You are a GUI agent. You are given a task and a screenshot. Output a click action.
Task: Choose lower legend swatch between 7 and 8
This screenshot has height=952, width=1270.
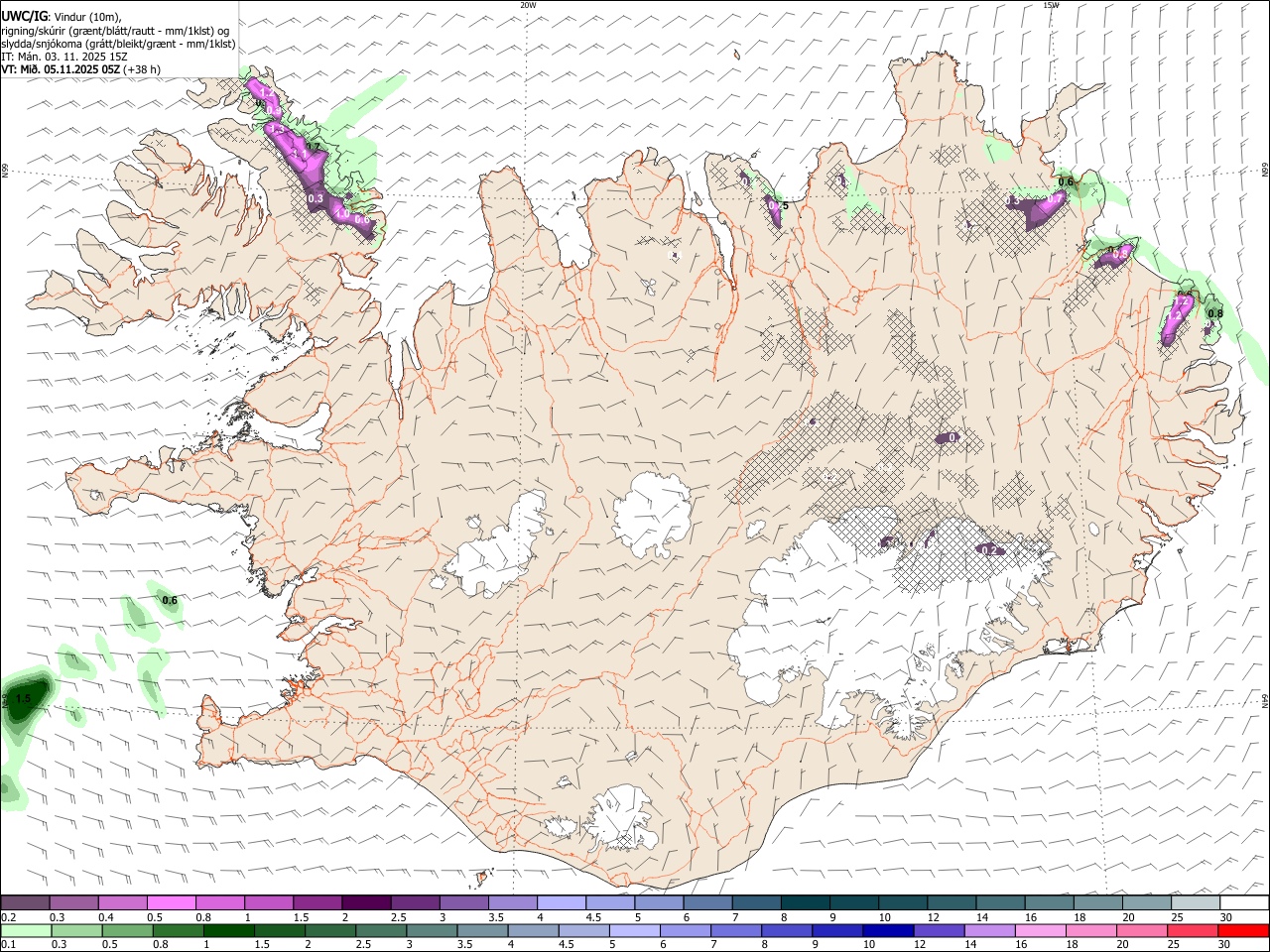(736, 930)
